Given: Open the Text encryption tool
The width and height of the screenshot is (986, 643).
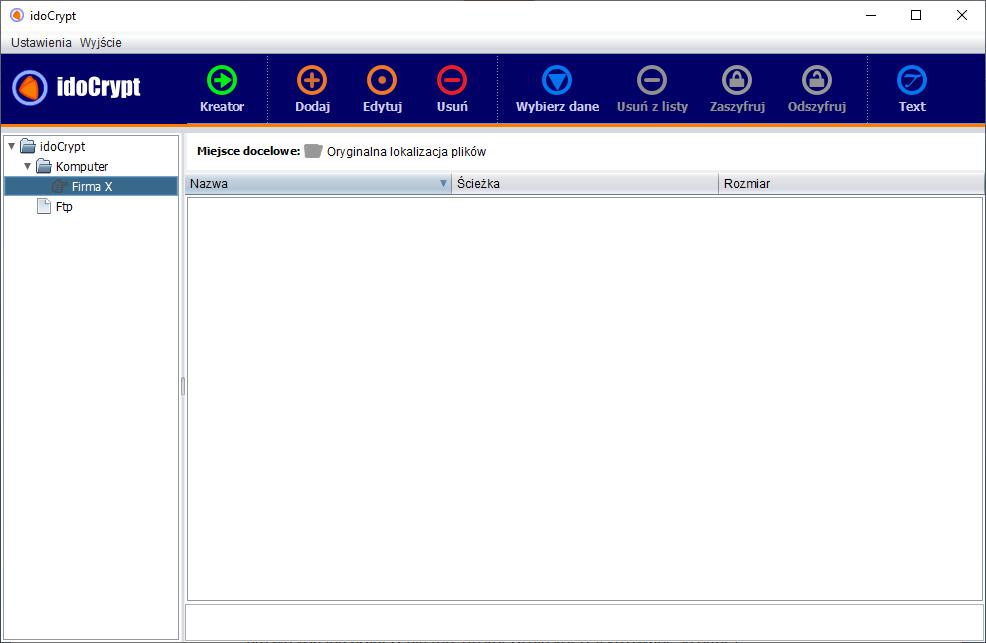Looking at the screenshot, I should coord(912,89).
